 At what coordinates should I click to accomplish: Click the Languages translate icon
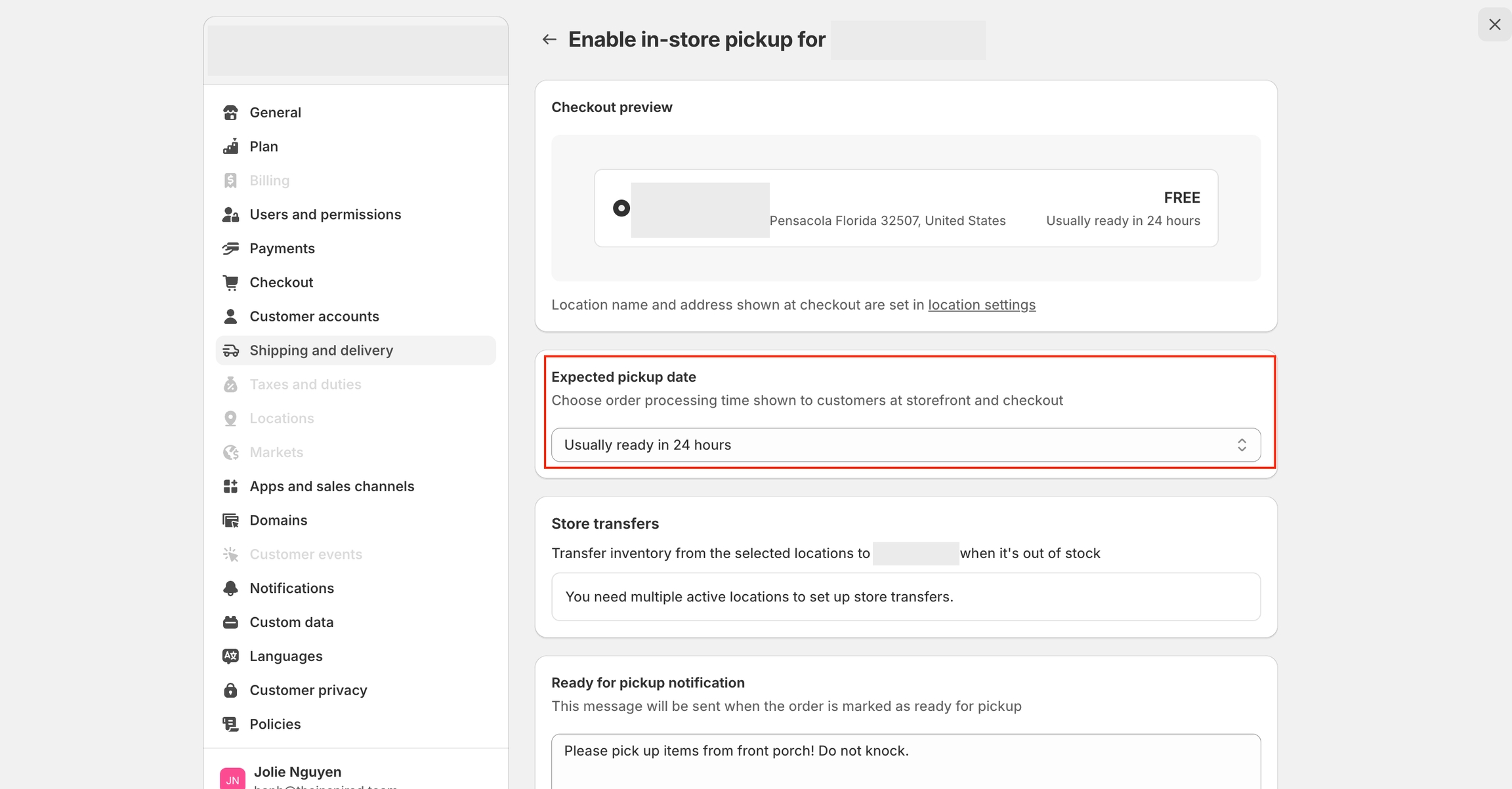[x=230, y=656]
